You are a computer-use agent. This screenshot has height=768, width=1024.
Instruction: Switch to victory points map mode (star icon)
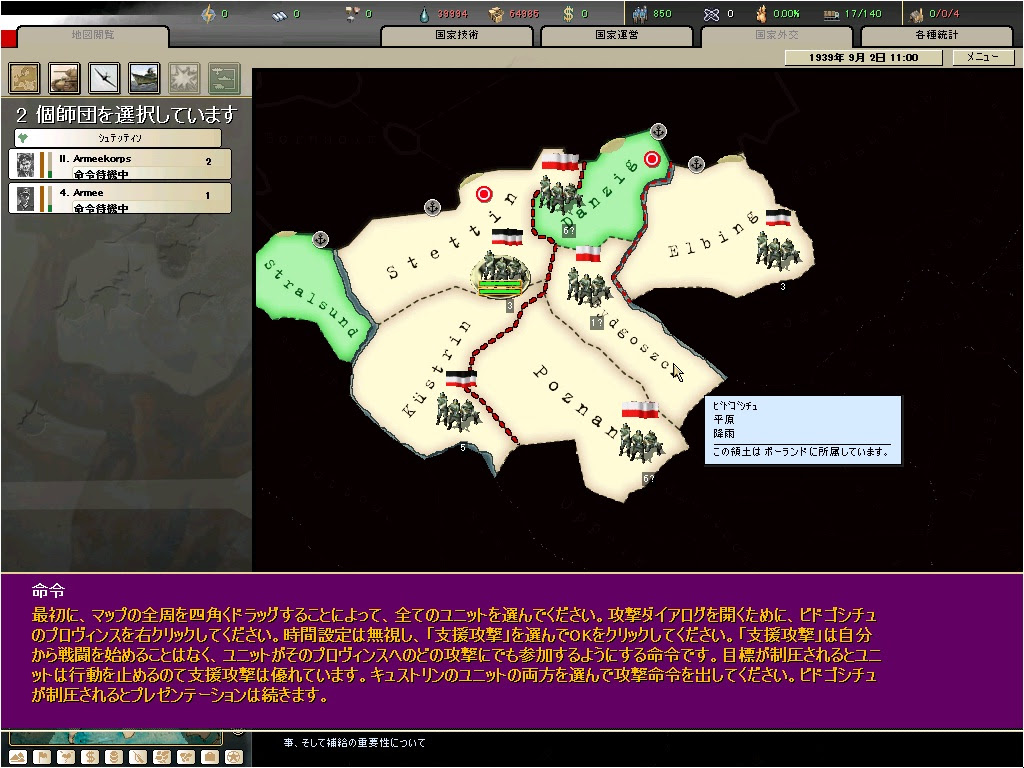(x=234, y=757)
